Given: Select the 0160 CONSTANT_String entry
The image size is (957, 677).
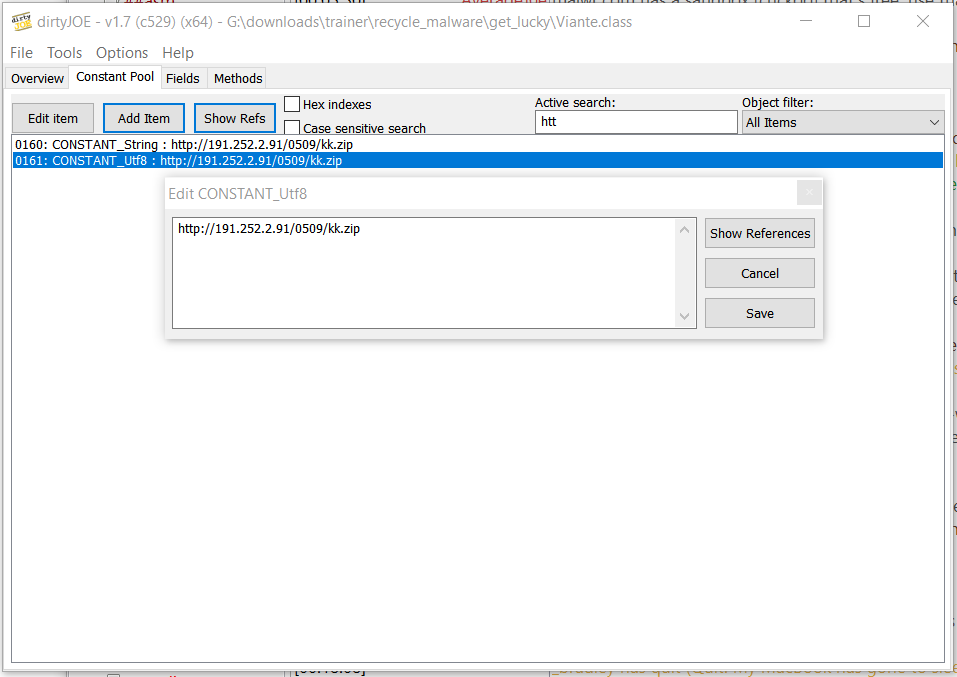Looking at the screenshot, I should pyautogui.click(x=184, y=145).
